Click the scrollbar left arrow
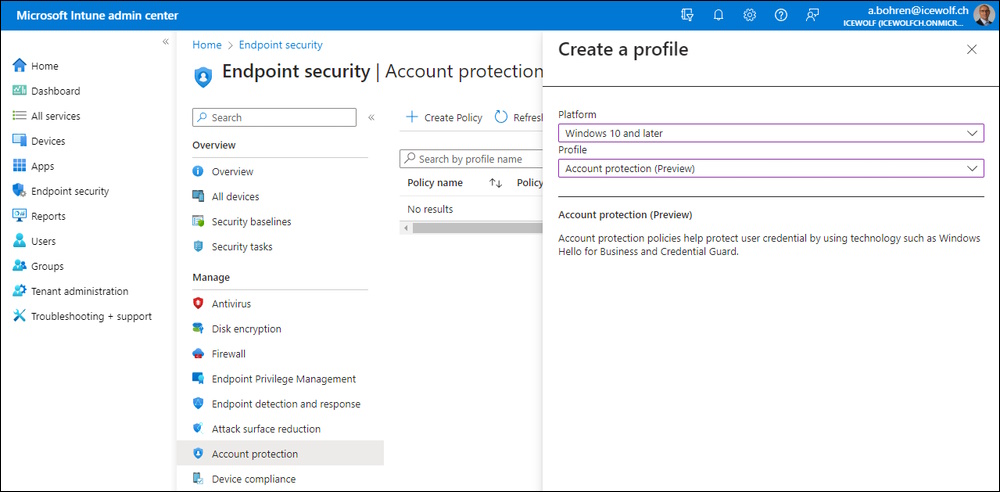Screen dimensions: 1000x492 (404, 228)
